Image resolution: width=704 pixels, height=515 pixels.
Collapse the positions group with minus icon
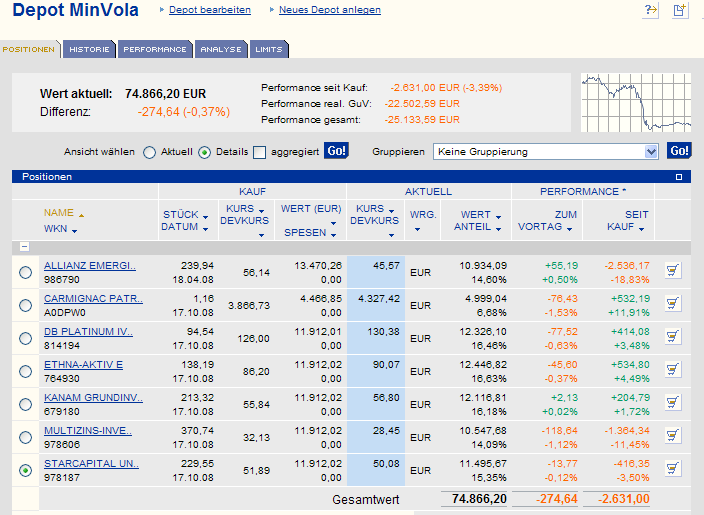coord(25,246)
